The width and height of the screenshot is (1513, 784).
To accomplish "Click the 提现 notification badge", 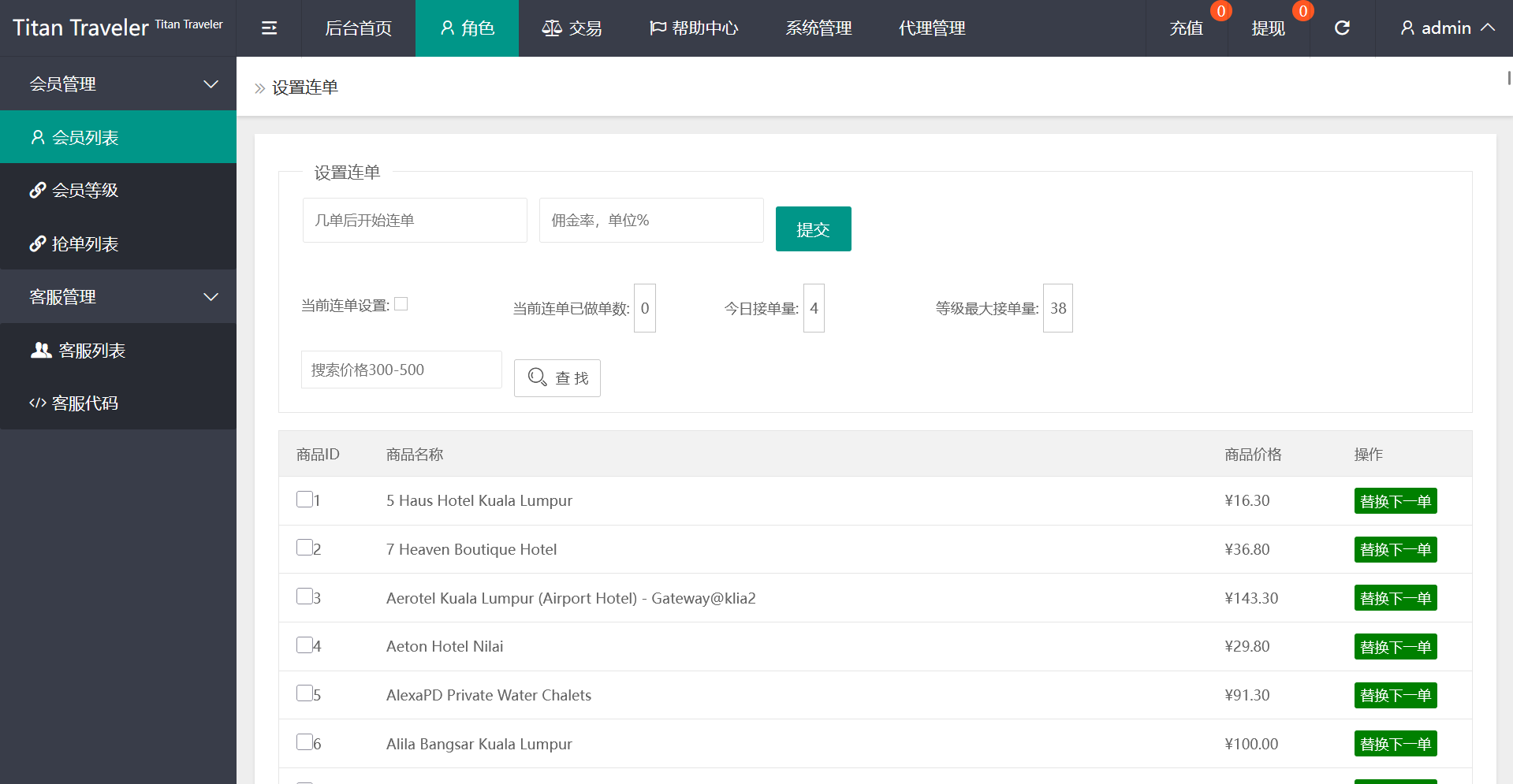I will coord(1302,11).
